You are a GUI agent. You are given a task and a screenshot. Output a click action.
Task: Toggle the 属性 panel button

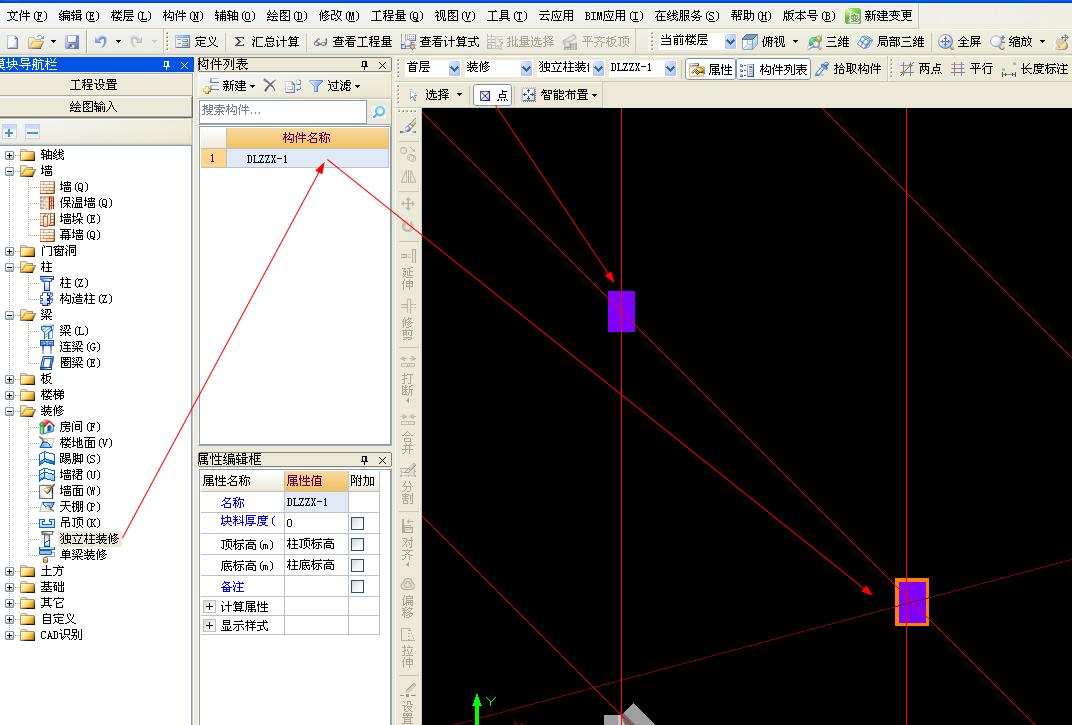(710, 69)
